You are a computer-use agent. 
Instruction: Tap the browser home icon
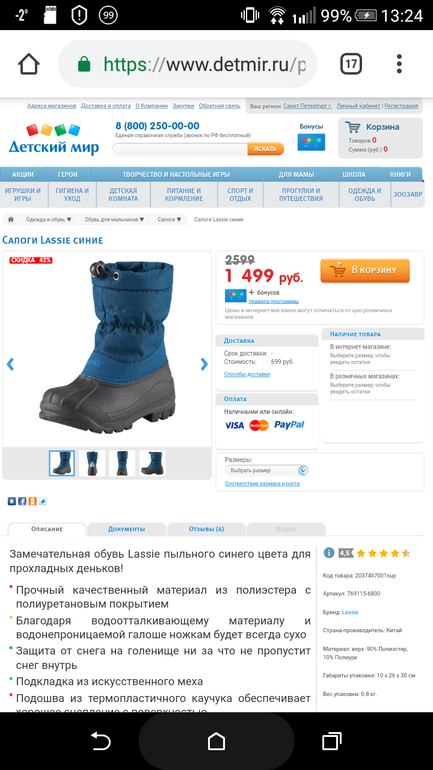[x=28, y=64]
